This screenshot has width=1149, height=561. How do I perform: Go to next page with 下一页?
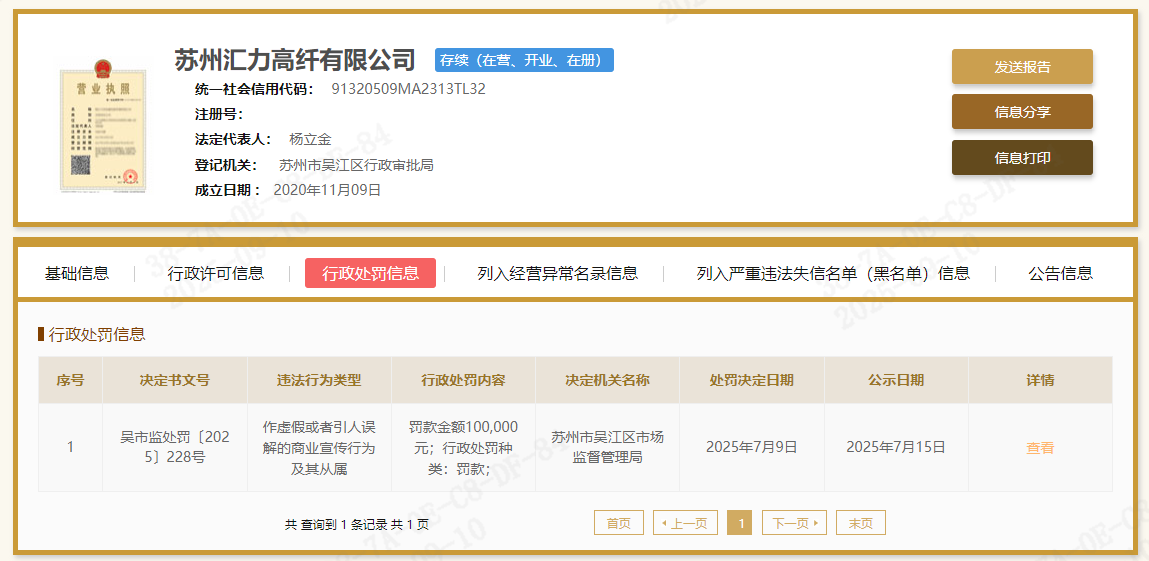(x=794, y=523)
